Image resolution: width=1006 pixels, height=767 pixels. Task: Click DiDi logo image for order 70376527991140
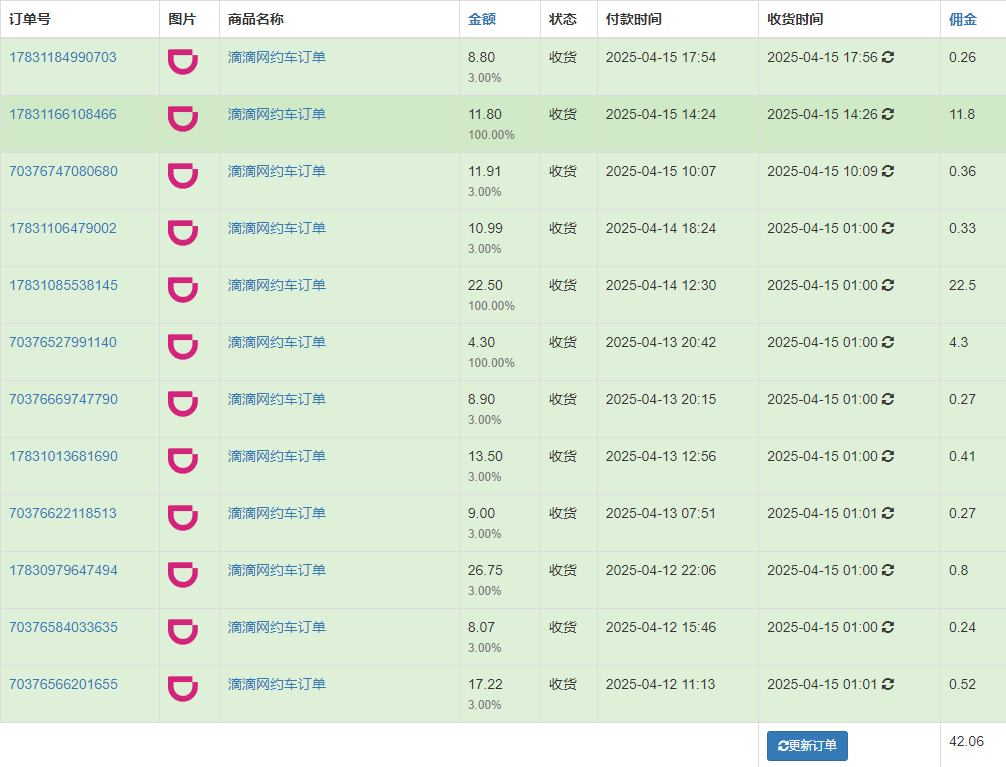183,347
